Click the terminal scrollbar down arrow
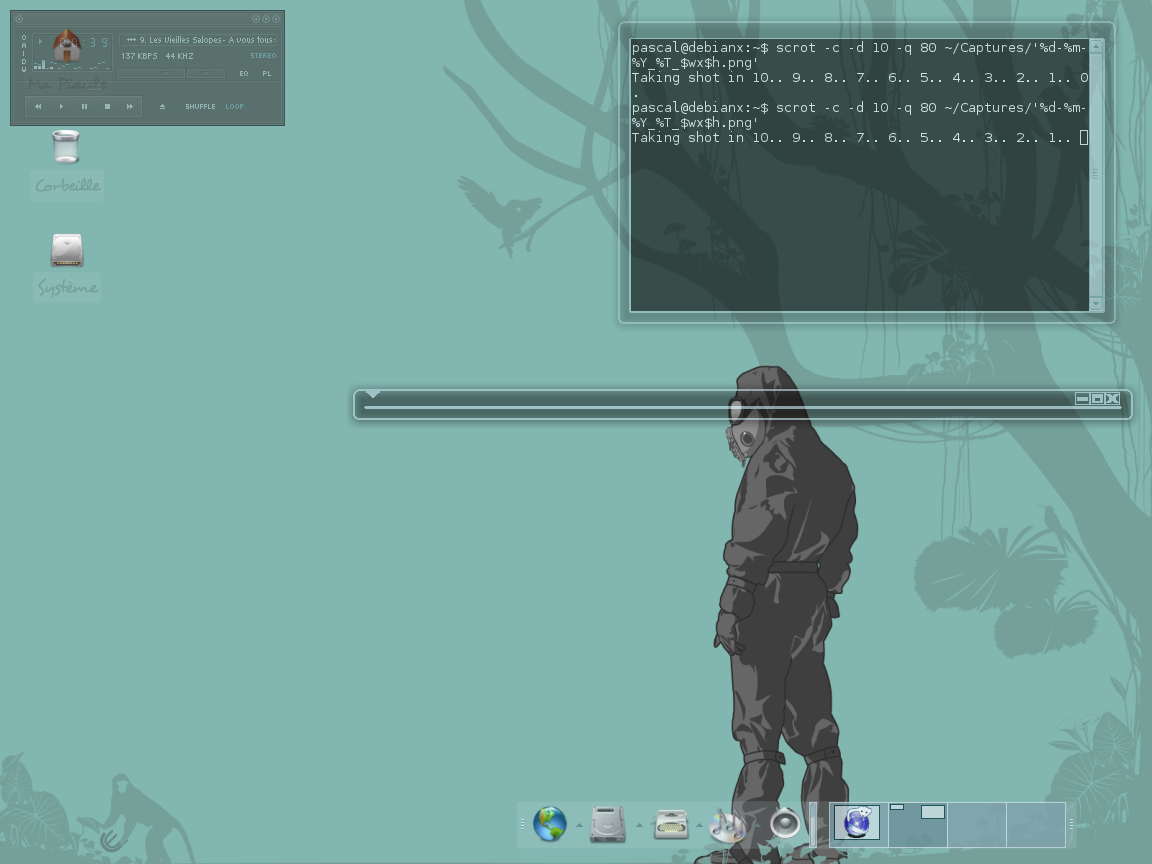This screenshot has width=1152, height=864. (1096, 303)
